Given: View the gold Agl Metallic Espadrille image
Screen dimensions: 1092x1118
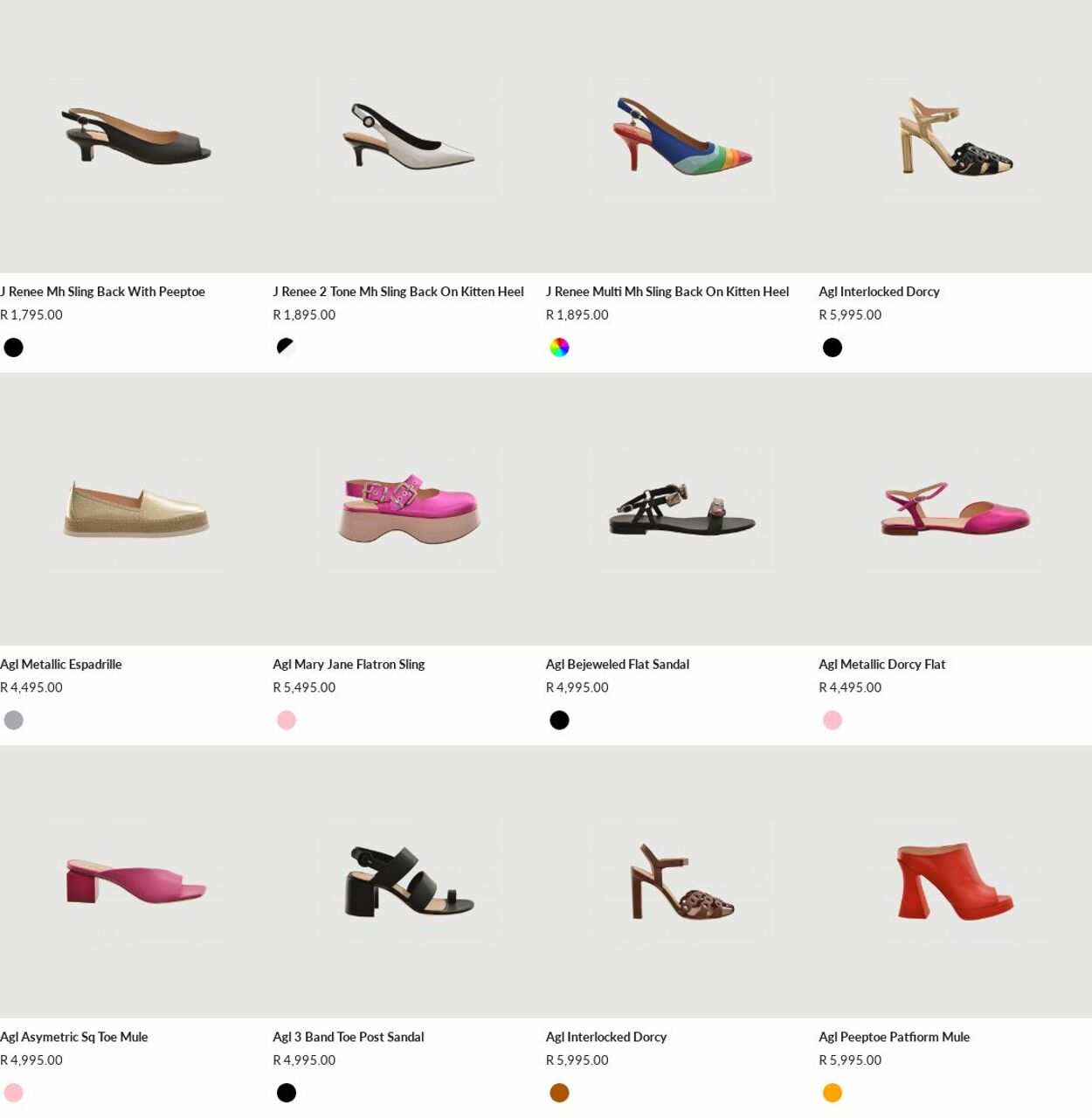Looking at the screenshot, I should (x=136, y=509).
